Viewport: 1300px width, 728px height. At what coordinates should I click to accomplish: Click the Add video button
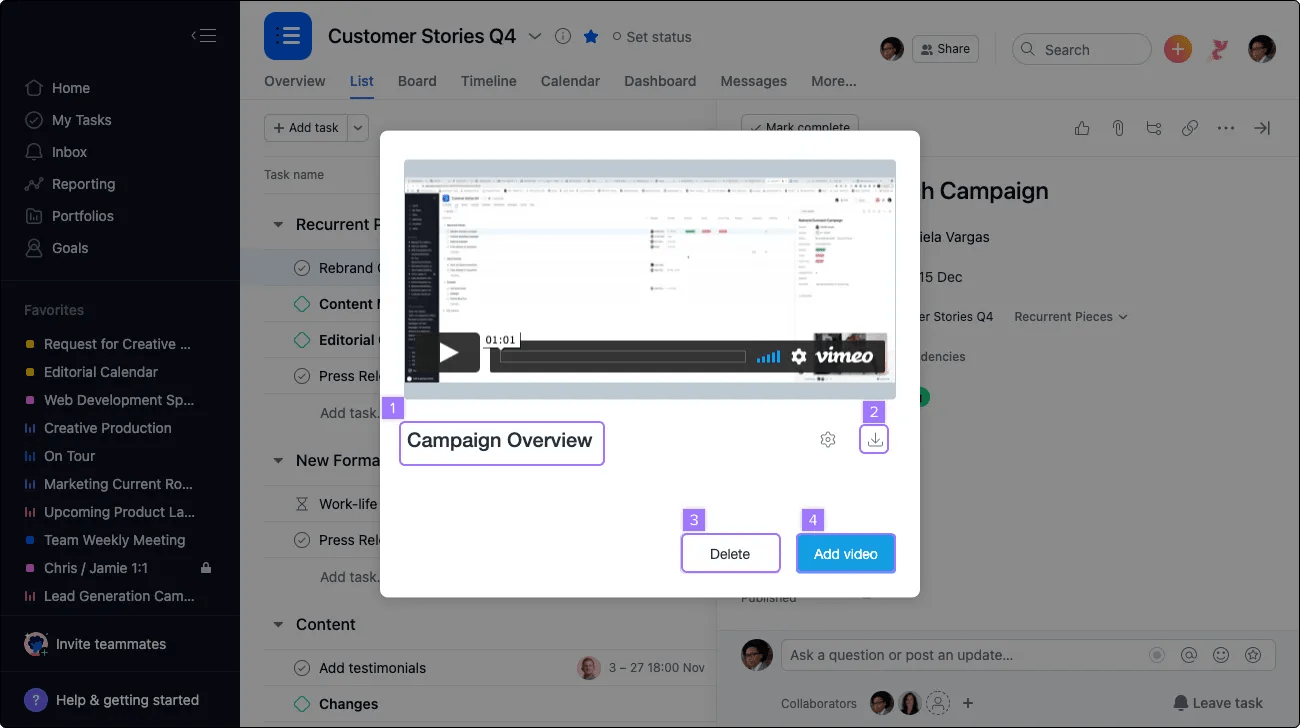[x=845, y=554]
